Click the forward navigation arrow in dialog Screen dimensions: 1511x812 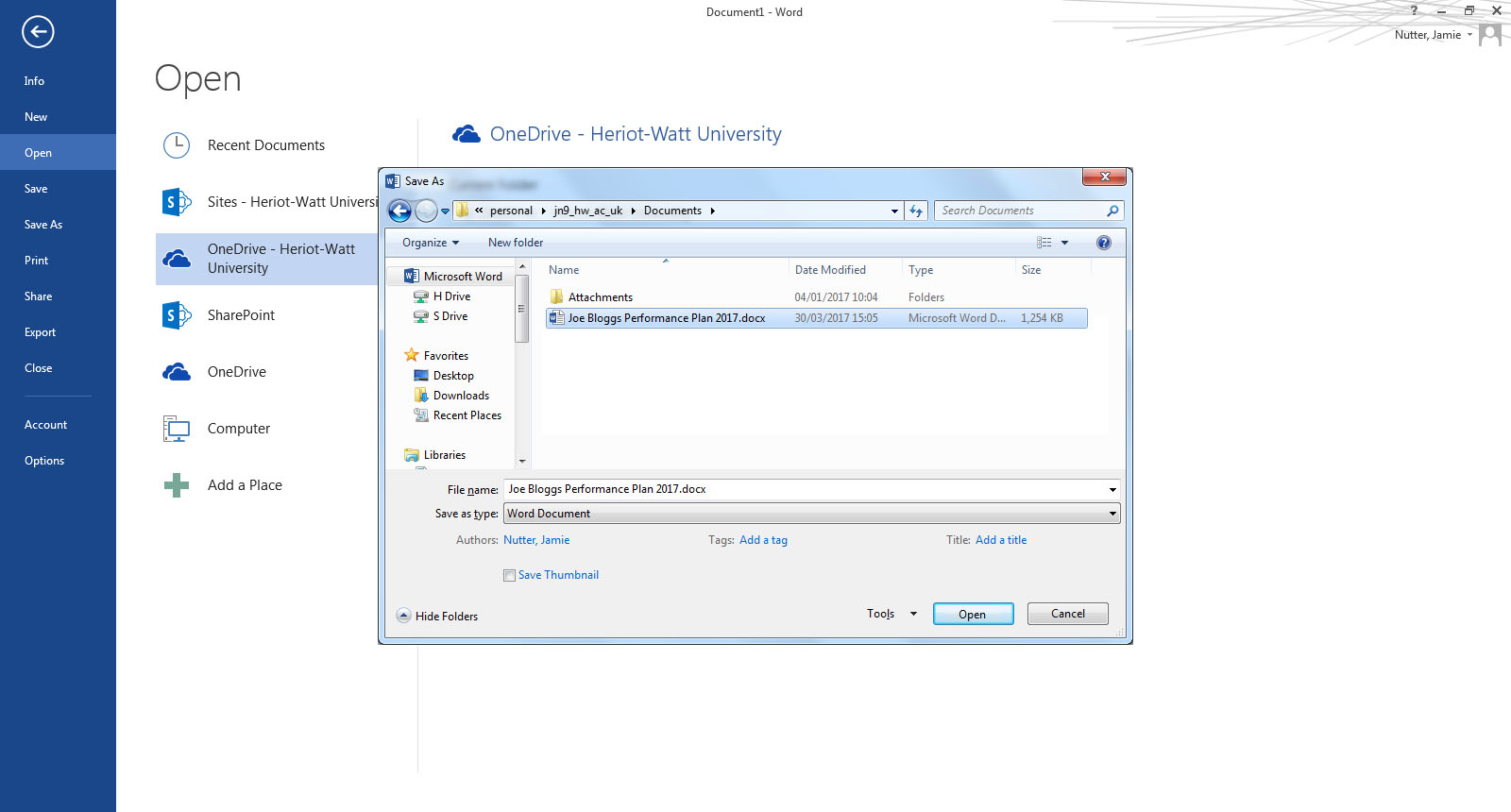pos(427,211)
